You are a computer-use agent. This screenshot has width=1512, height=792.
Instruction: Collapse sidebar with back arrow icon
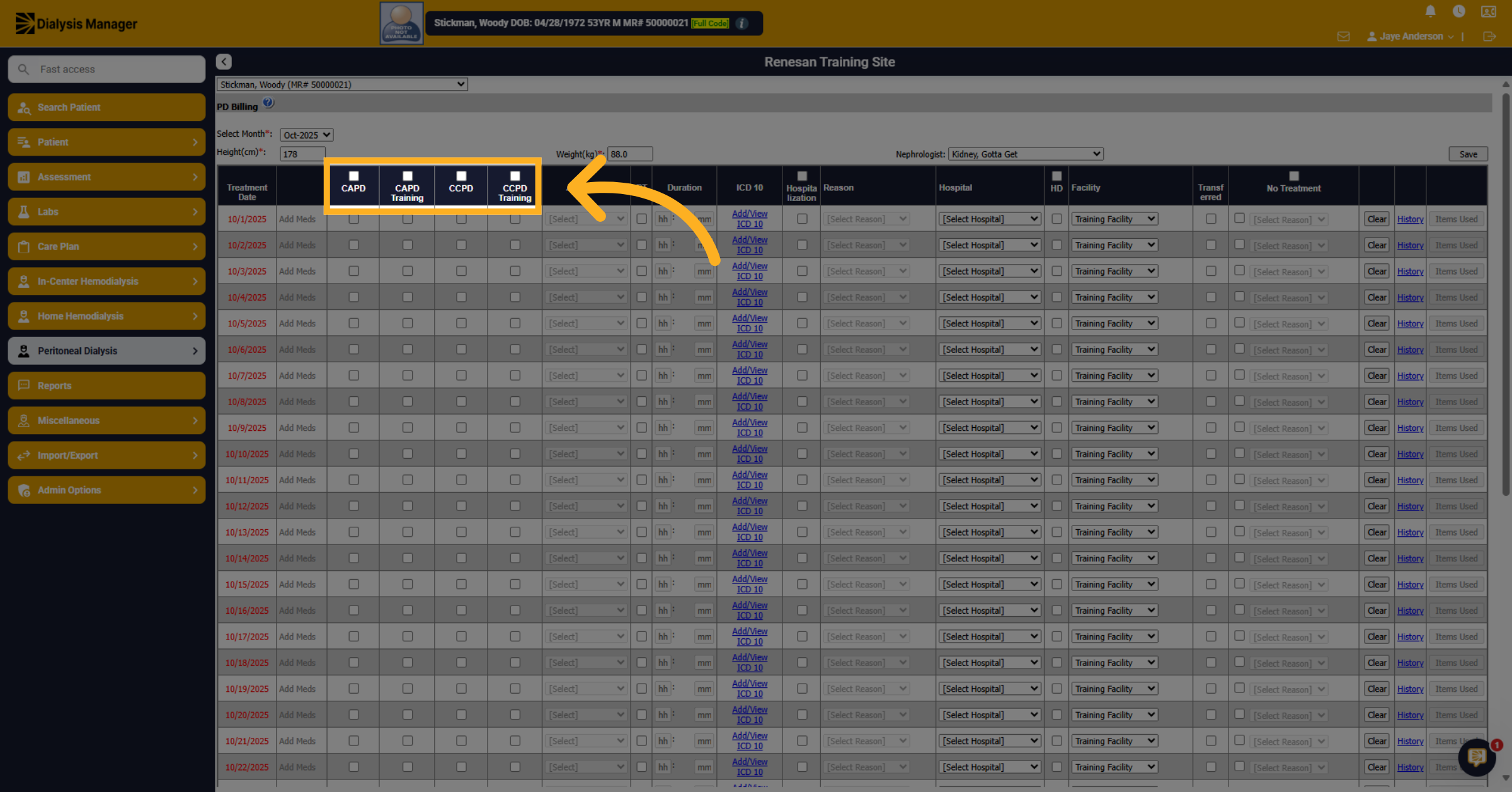coord(224,62)
